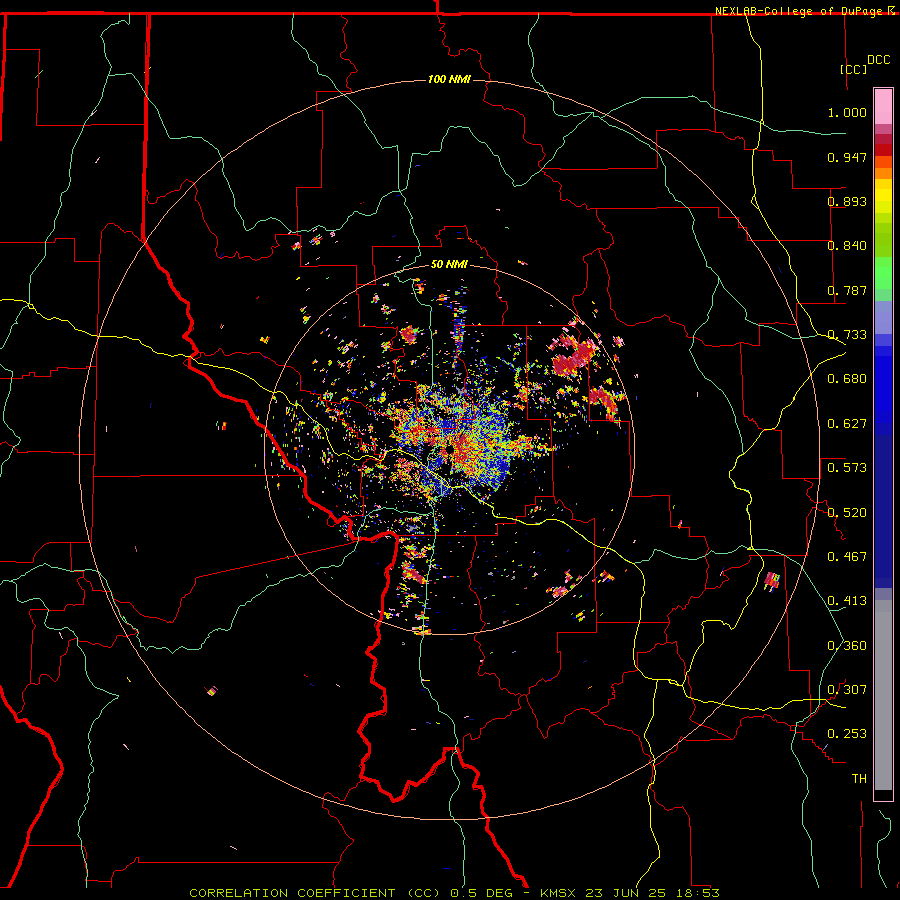This screenshot has height=900, width=900.
Task: Click the KMSX 23 JUN 25 timestamp
Action: 630,893
